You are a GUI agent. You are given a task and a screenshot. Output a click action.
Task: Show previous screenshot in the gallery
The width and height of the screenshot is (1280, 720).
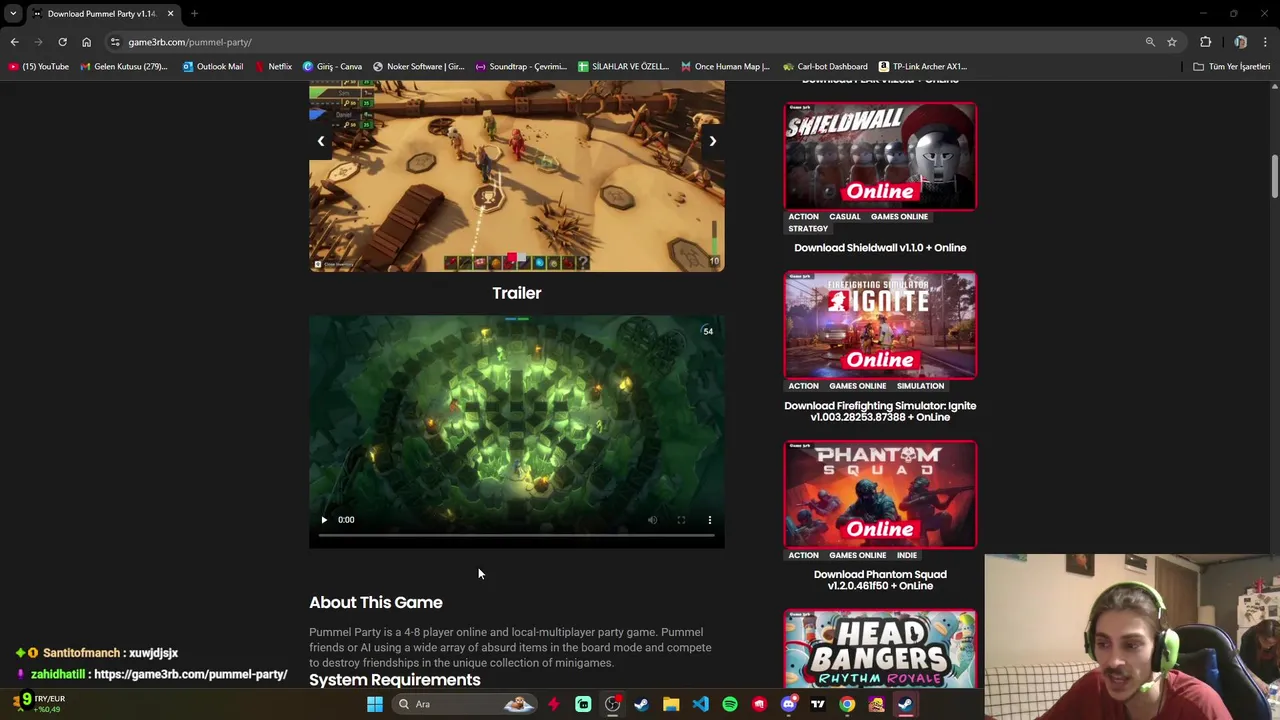pos(321,141)
